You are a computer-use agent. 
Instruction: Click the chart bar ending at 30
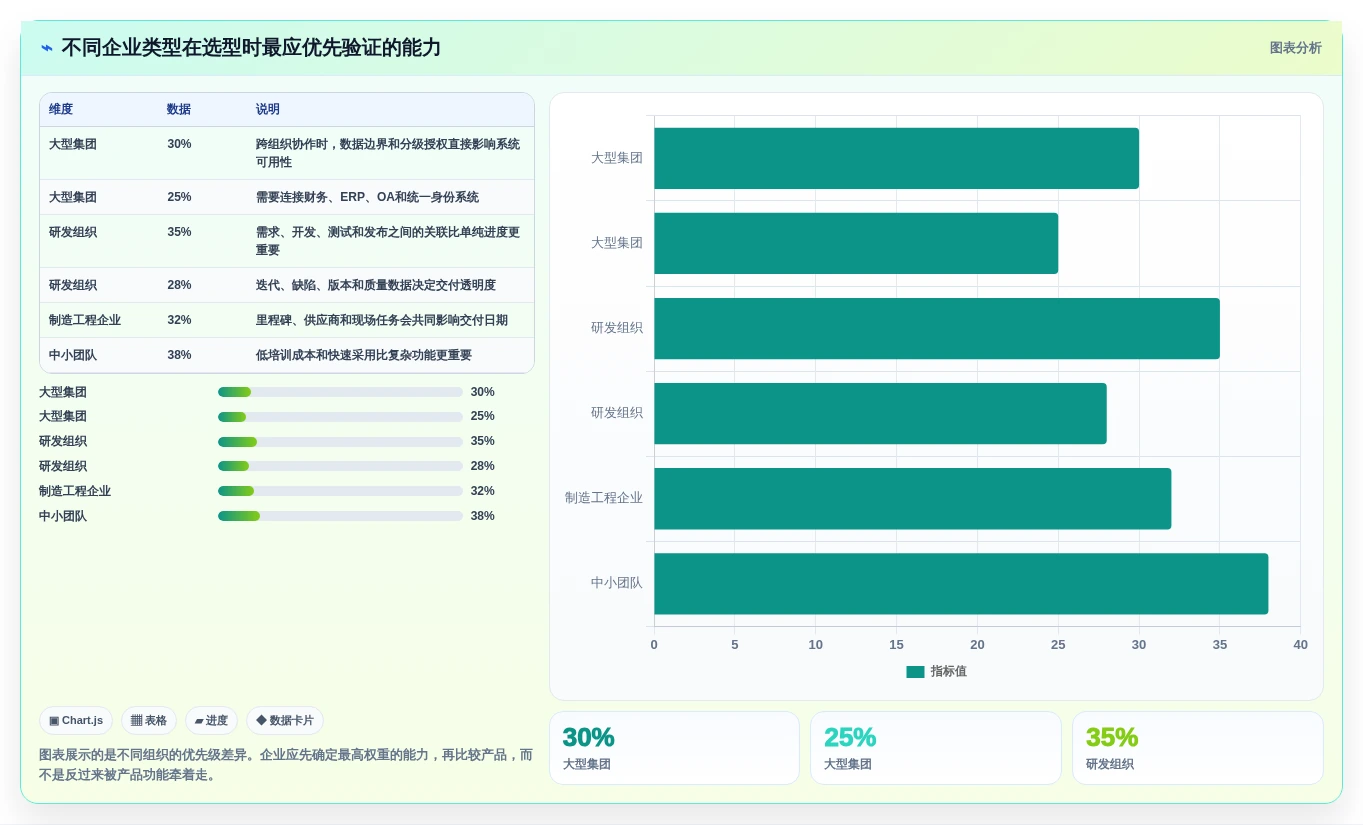click(x=896, y=158)
